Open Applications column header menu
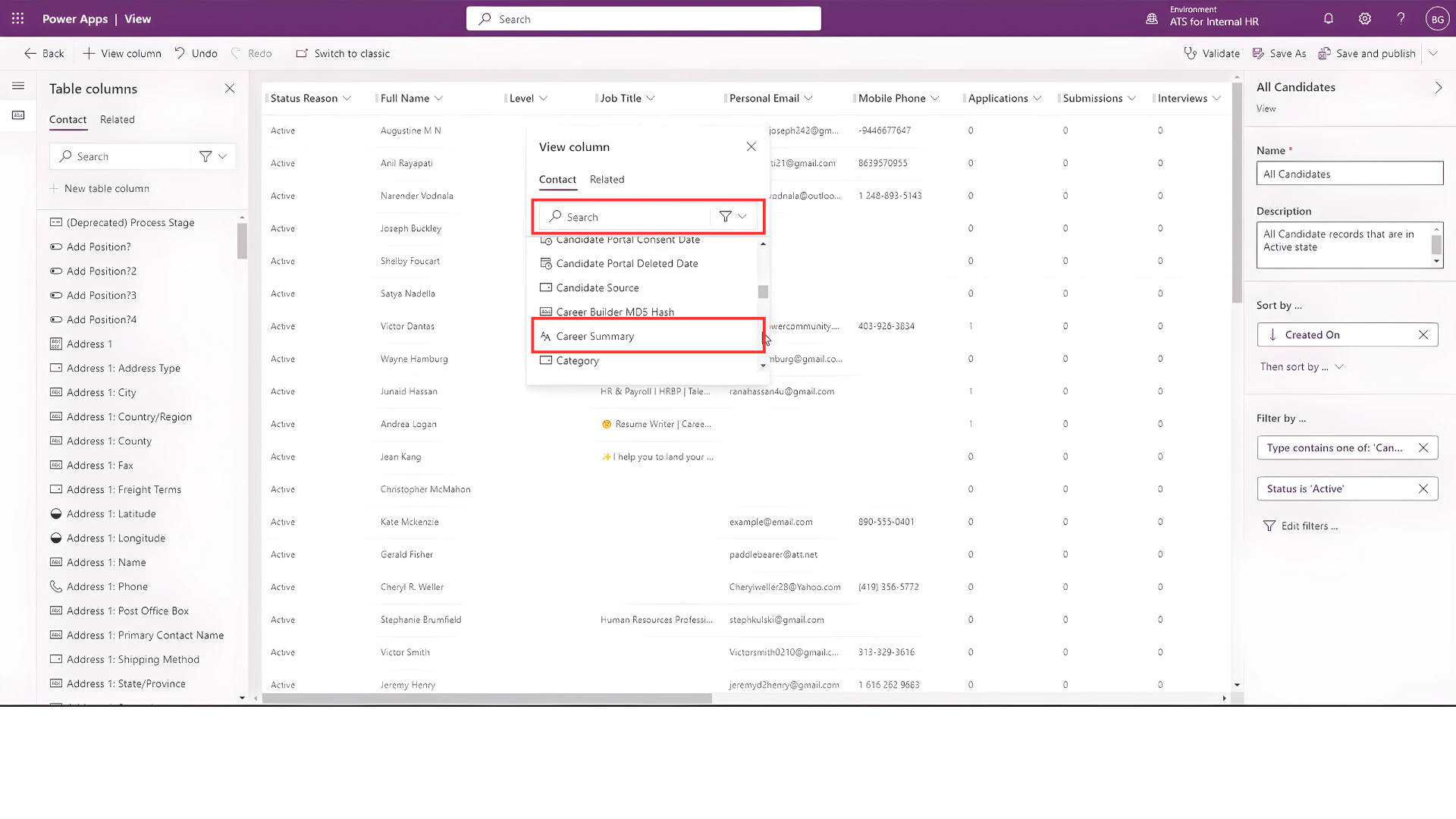 1037,99
